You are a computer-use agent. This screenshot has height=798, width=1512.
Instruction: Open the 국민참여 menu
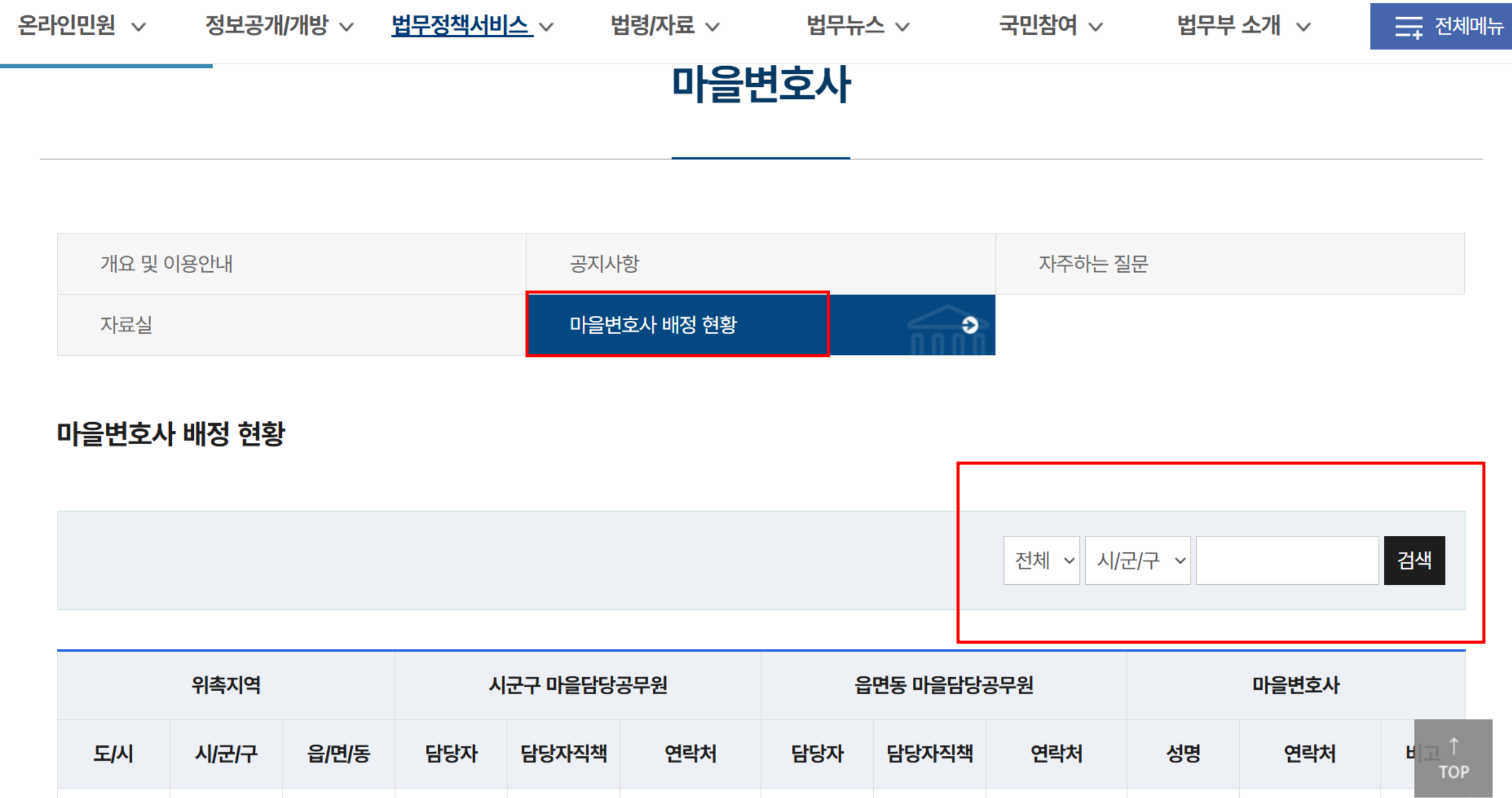(1038, 26)
